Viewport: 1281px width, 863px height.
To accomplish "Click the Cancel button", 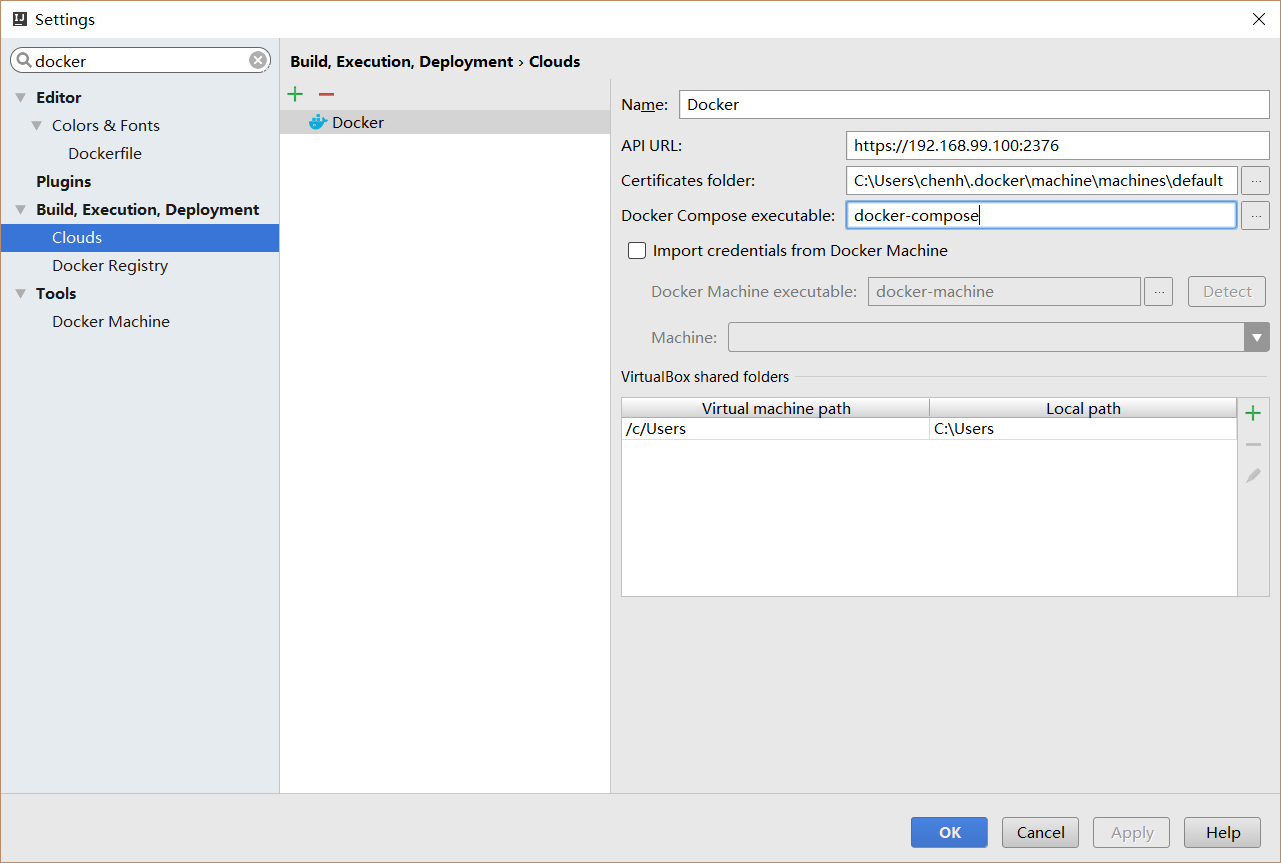I will [1040, 832].
